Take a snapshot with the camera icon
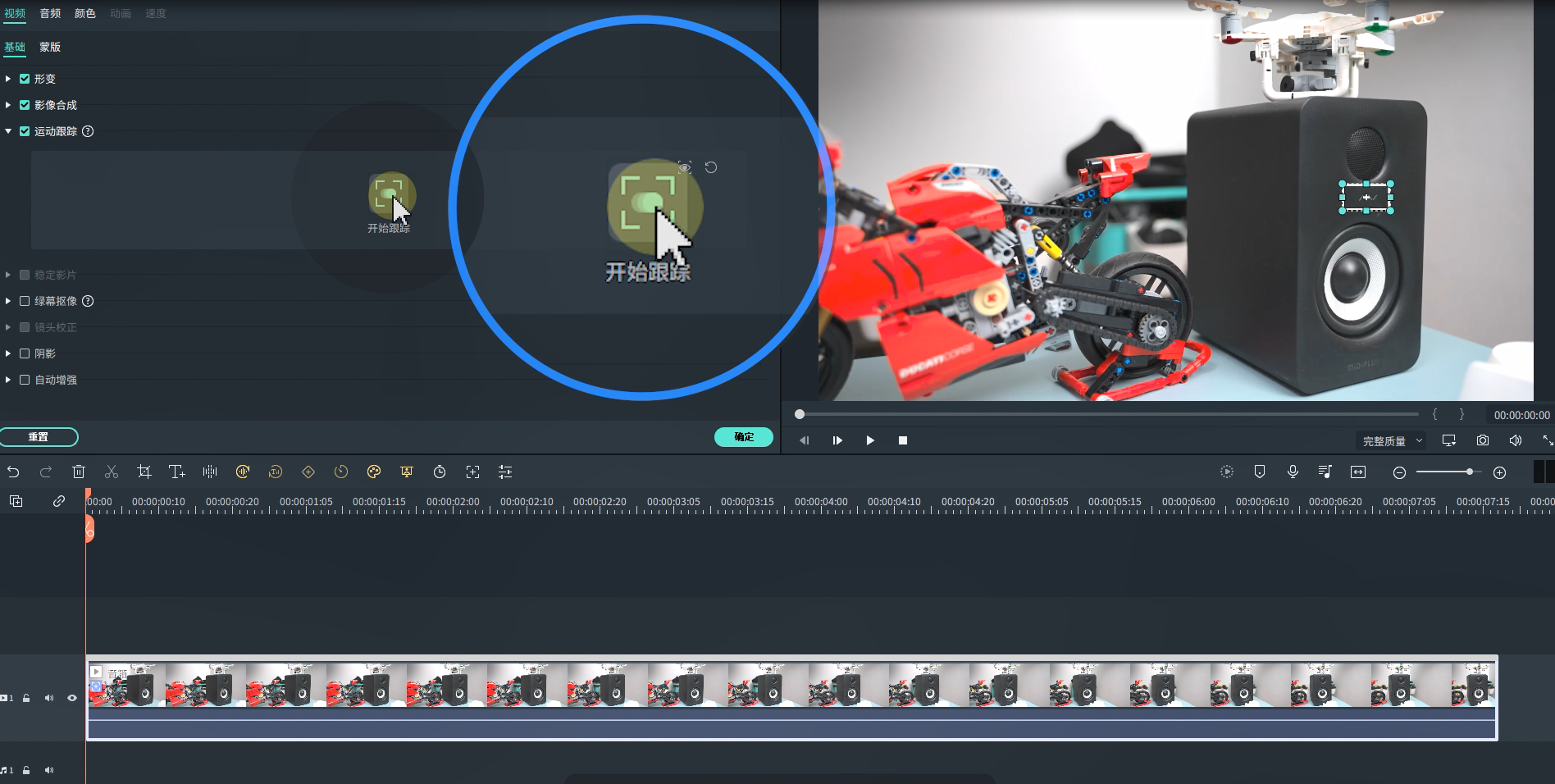 (1483, 440)
